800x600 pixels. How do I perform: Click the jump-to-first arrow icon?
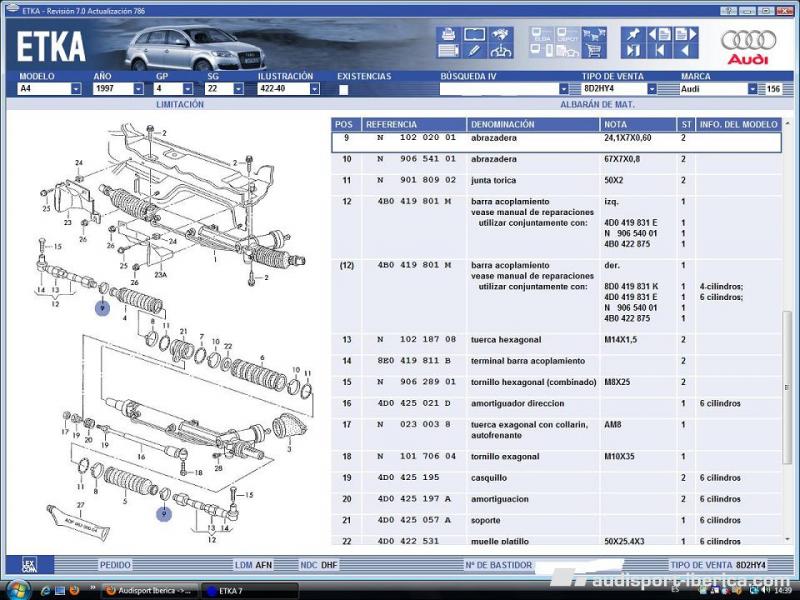[x=659, y=51]
